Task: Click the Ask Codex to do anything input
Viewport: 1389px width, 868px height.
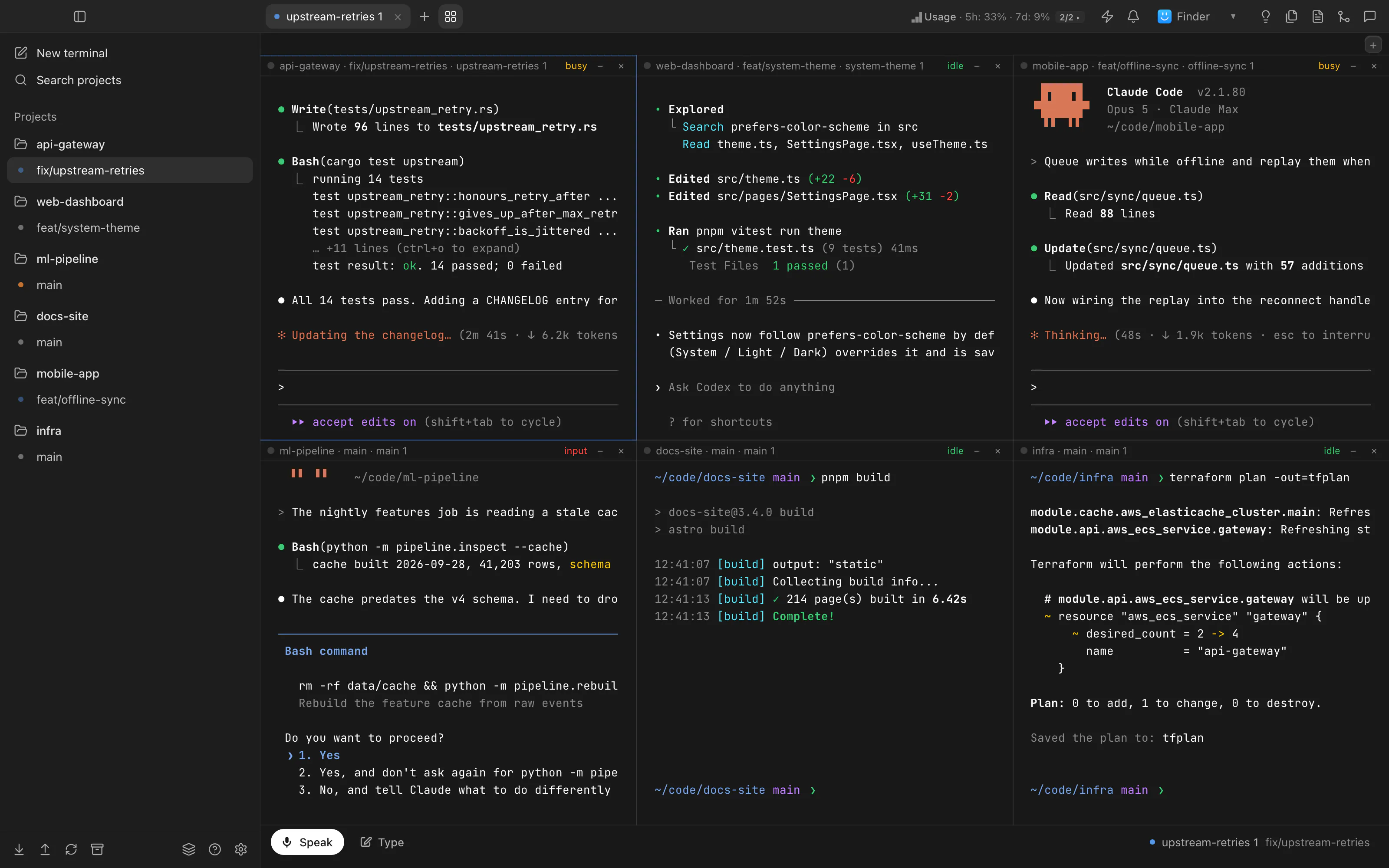Action: [x=751, y=388]
